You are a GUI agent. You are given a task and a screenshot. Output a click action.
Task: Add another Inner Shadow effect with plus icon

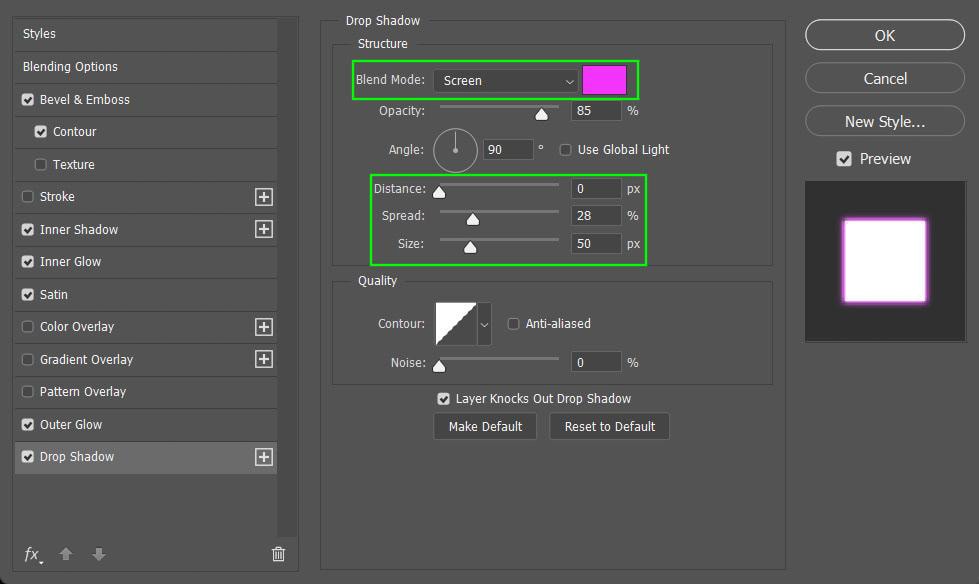263,229
